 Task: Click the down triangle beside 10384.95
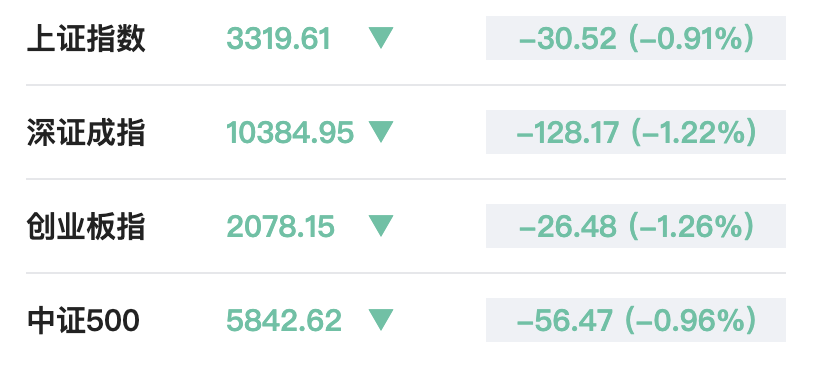[x=381, y=132]
